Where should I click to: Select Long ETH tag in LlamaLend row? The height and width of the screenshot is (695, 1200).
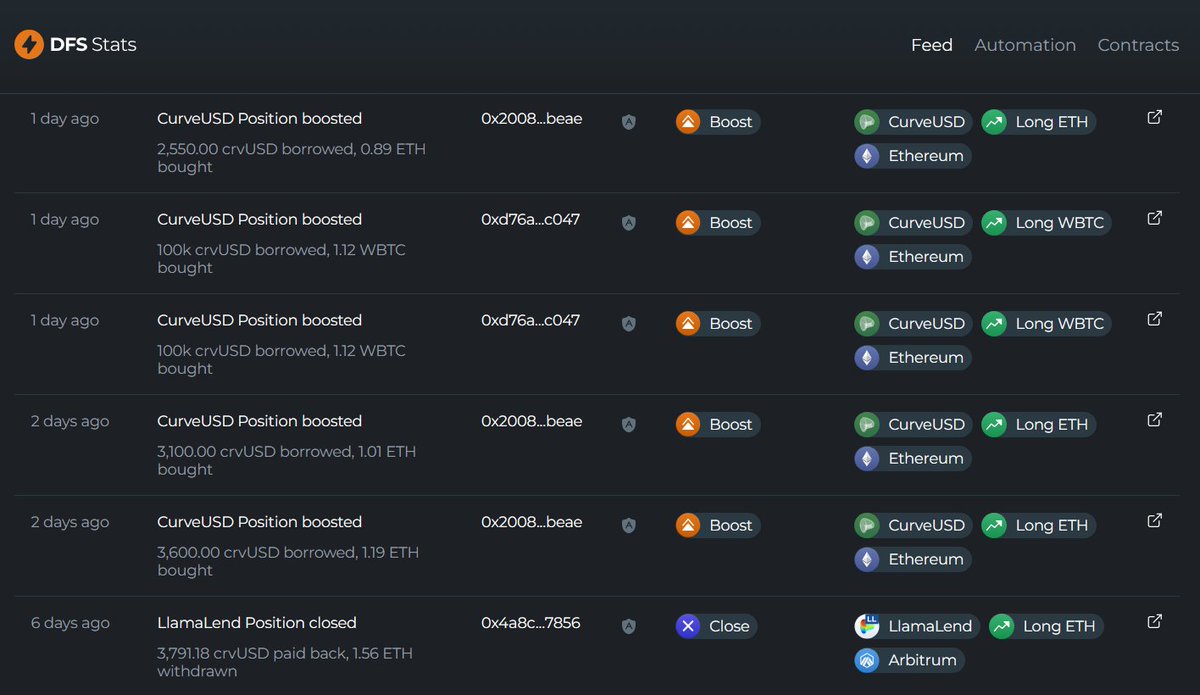tap(1045, 626)
